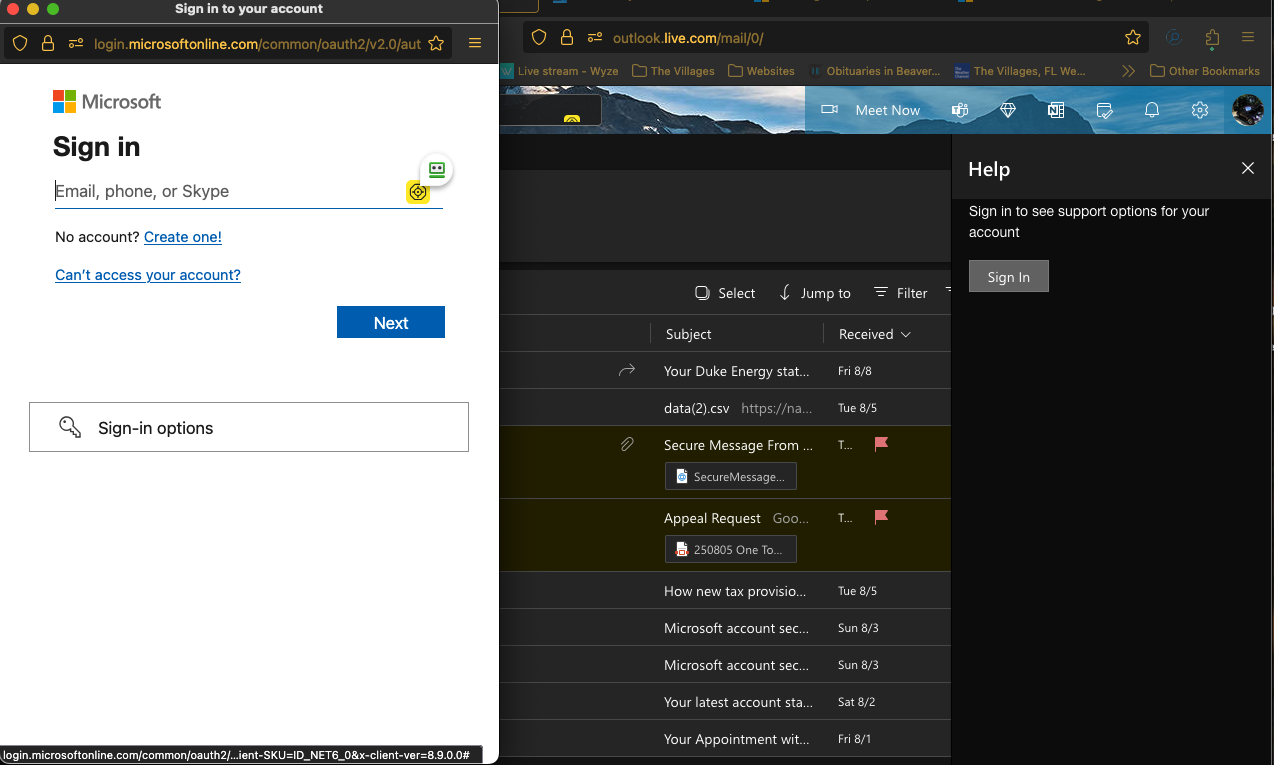
Task: Toggle flag on Secure Message From email
Action: tap(881, 444)
